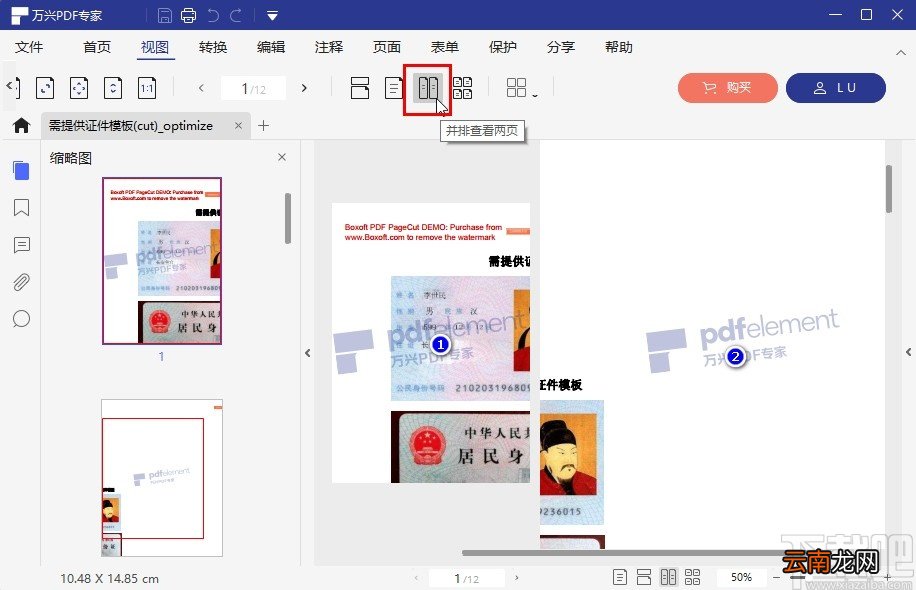The image size is (916, 590).
Task: Click the document vertical scrollbar
Action: coord(889,189)
